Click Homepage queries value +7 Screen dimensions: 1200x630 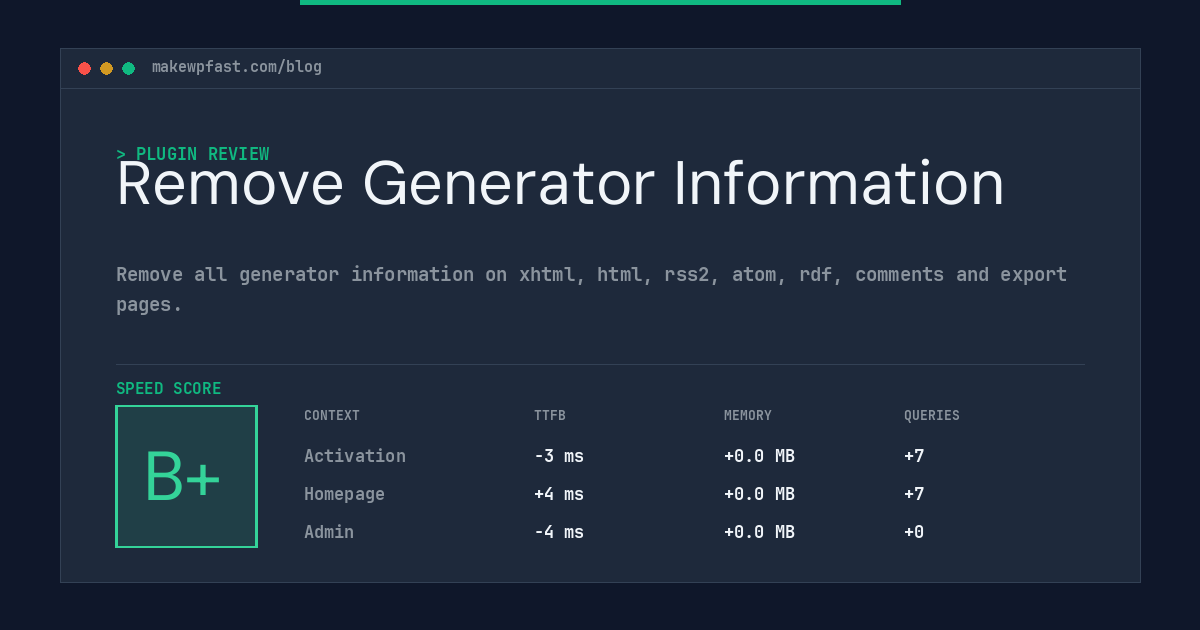(914, 494)
